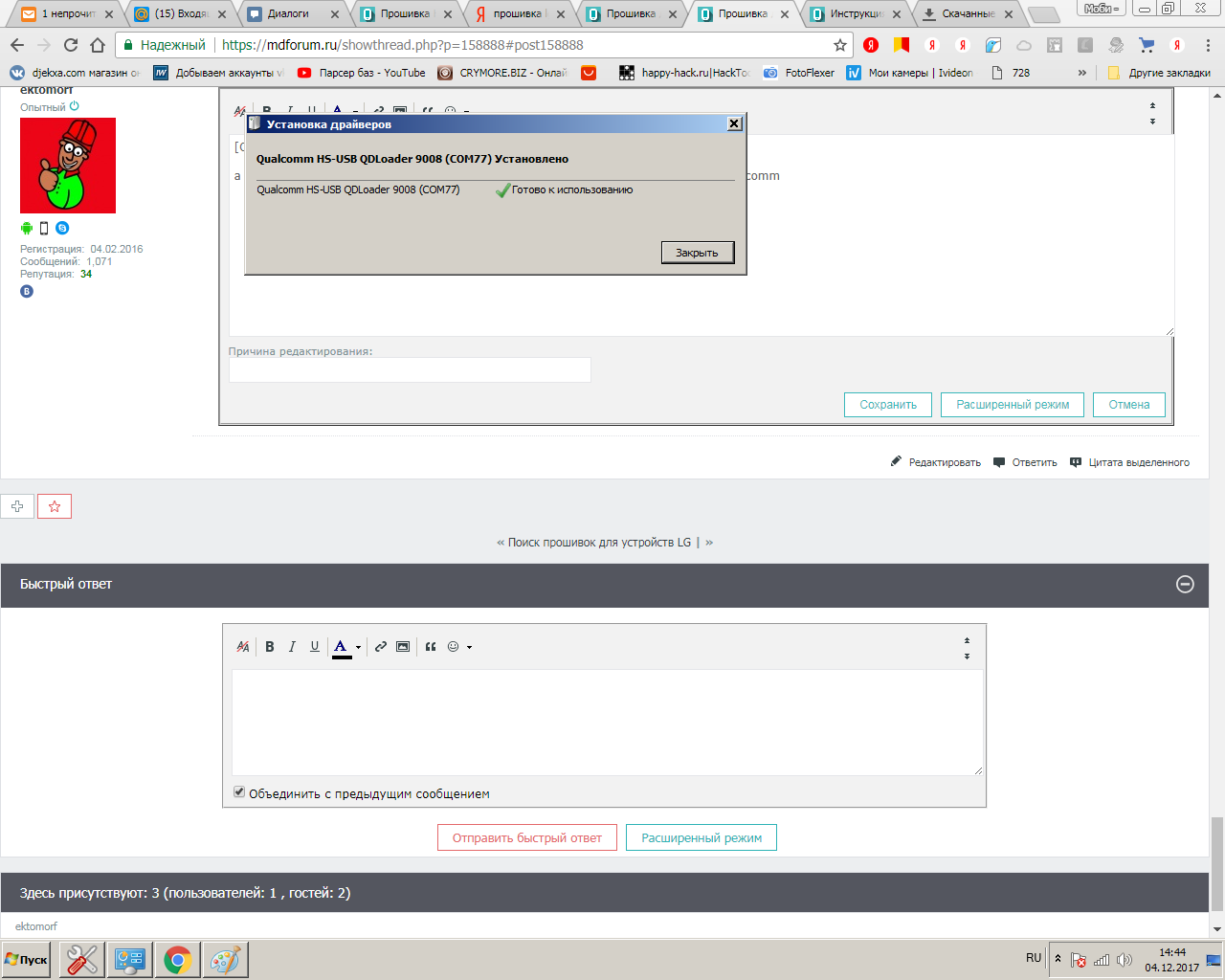
Task: Open the smiley dropdown arrow in quick reply
Action: tap(469, 648)
